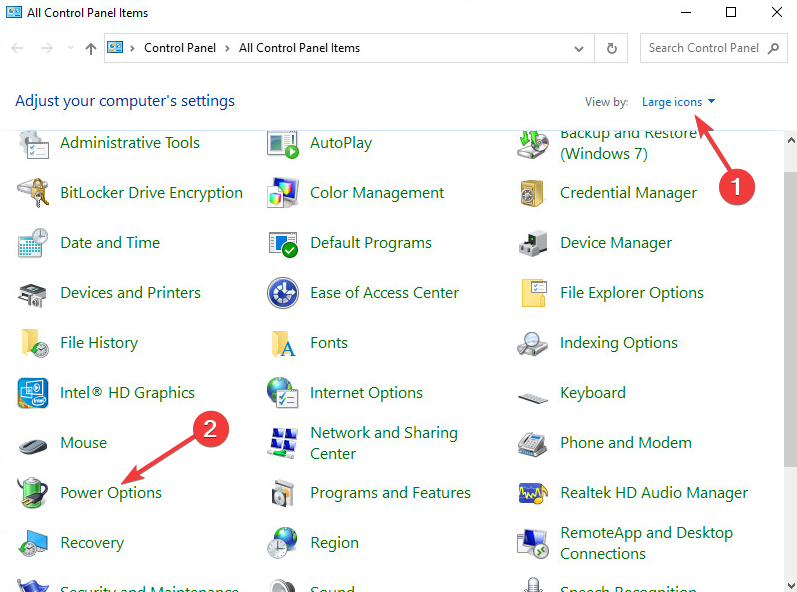Click the Ease of Access Center icon
Viewport: 797px width, 592px height.
click(283, 293)
